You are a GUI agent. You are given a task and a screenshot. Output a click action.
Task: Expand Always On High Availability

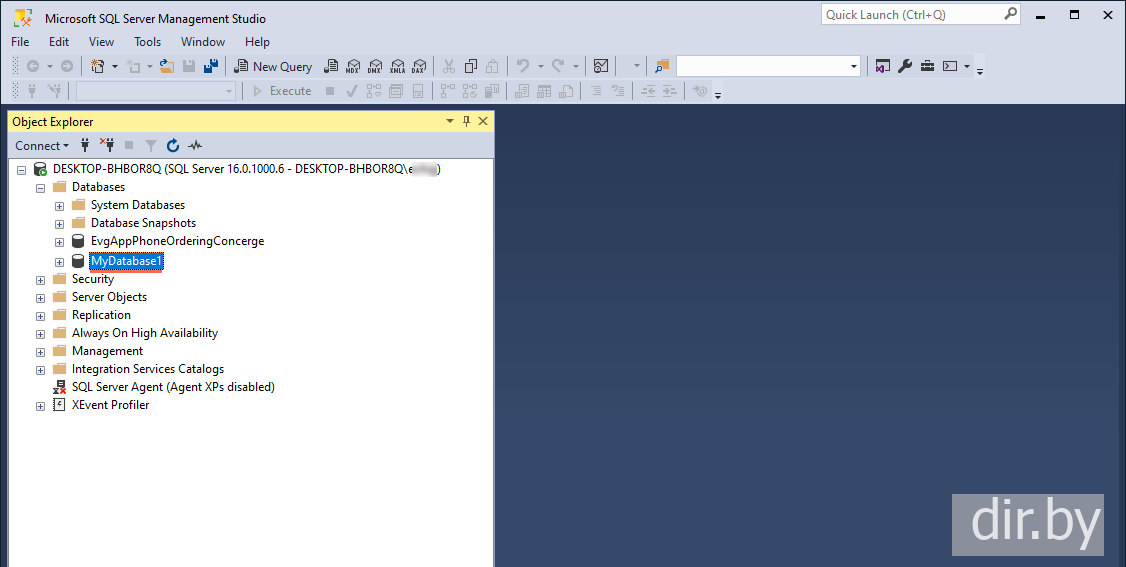(x=40, y=334)
